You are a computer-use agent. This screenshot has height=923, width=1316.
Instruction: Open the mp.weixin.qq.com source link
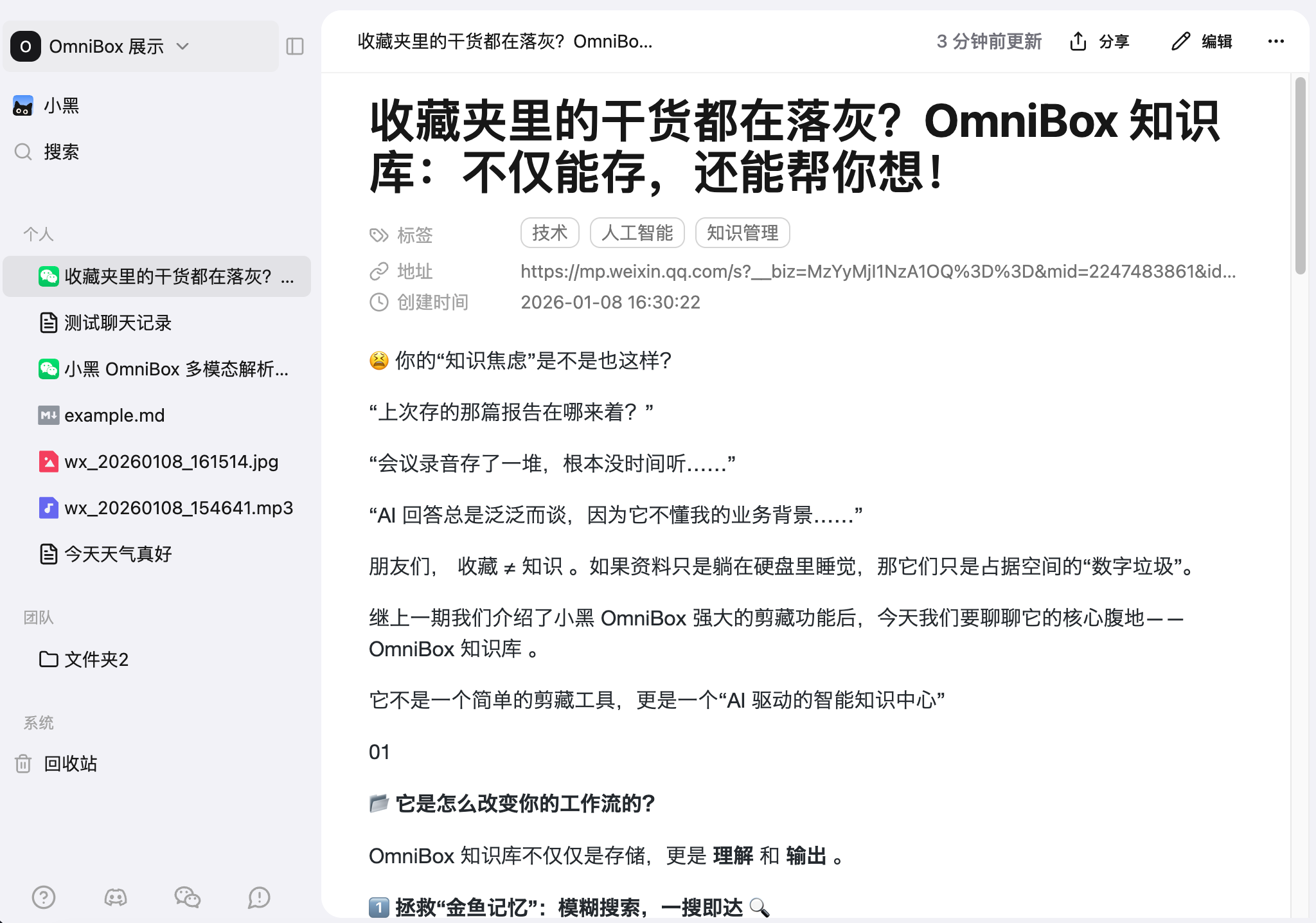877,271
